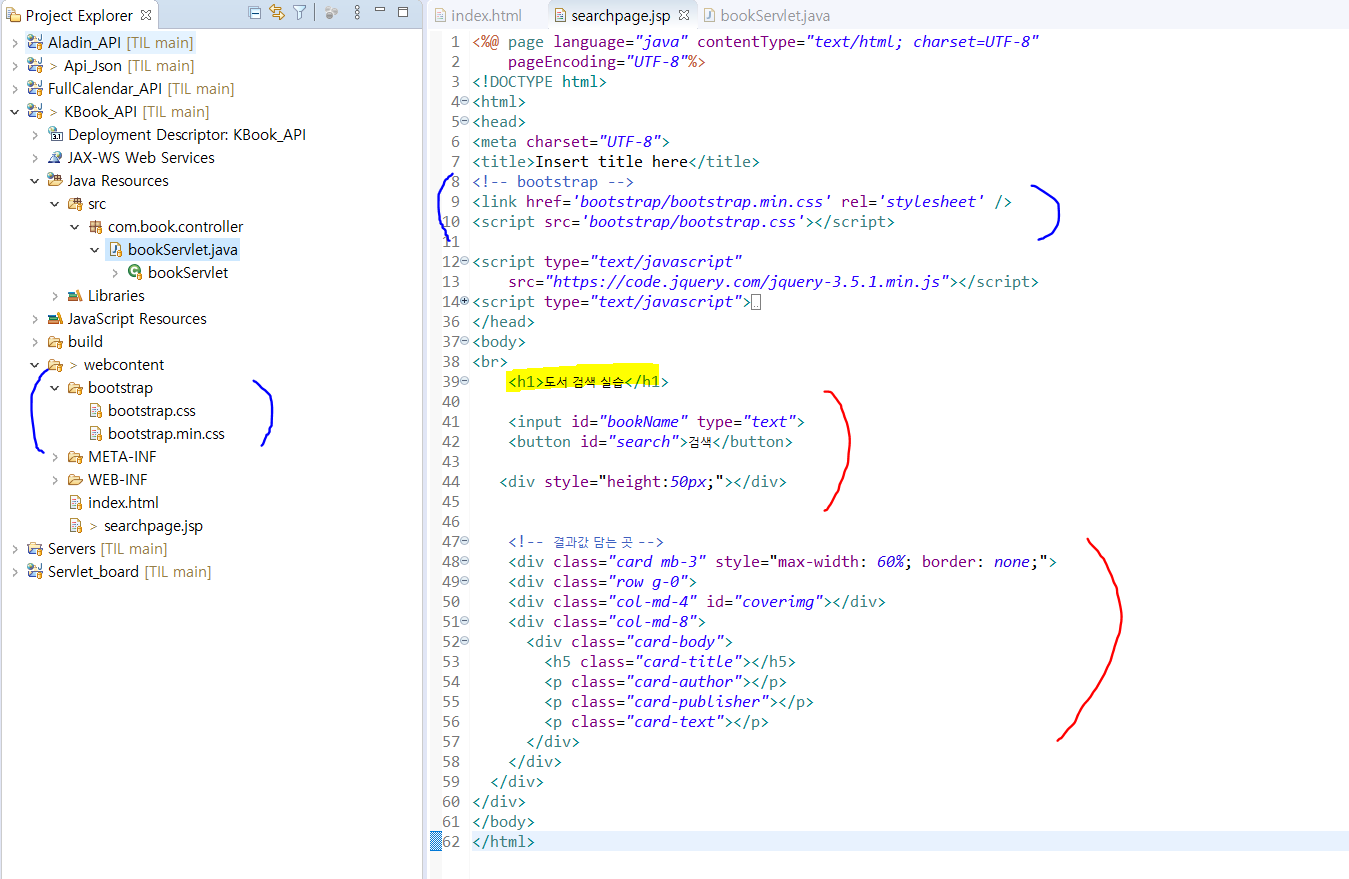
Task: Expand the WEB-INF folder
Action: point(55,480)
